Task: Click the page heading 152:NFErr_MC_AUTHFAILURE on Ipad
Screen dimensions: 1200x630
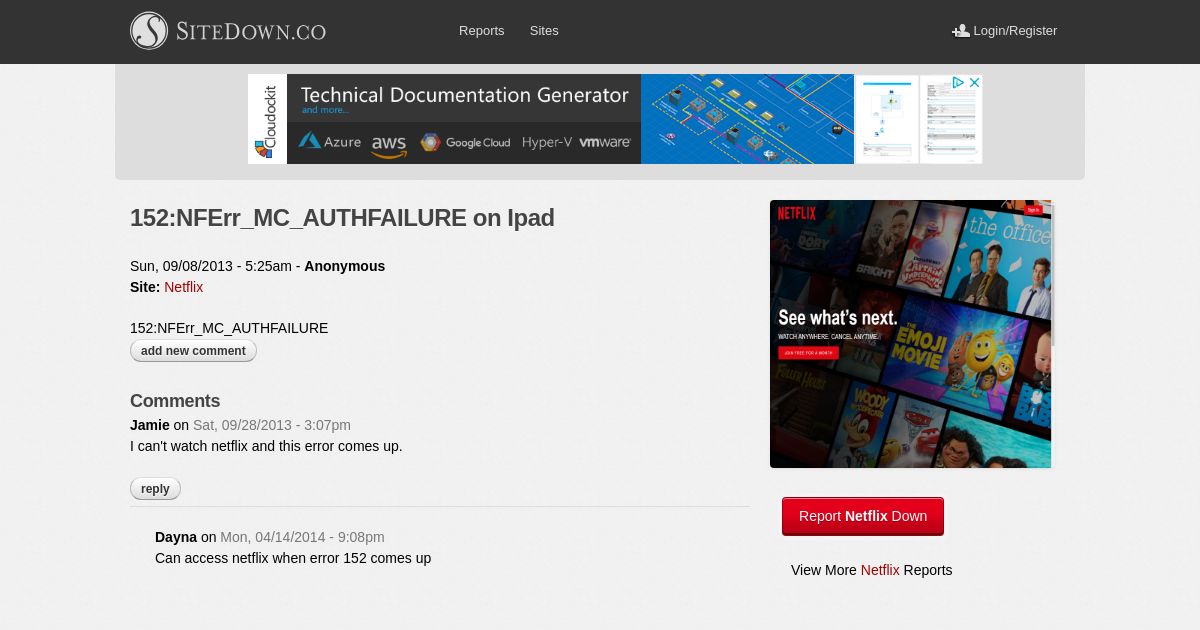Action: (x=342, y=218)
